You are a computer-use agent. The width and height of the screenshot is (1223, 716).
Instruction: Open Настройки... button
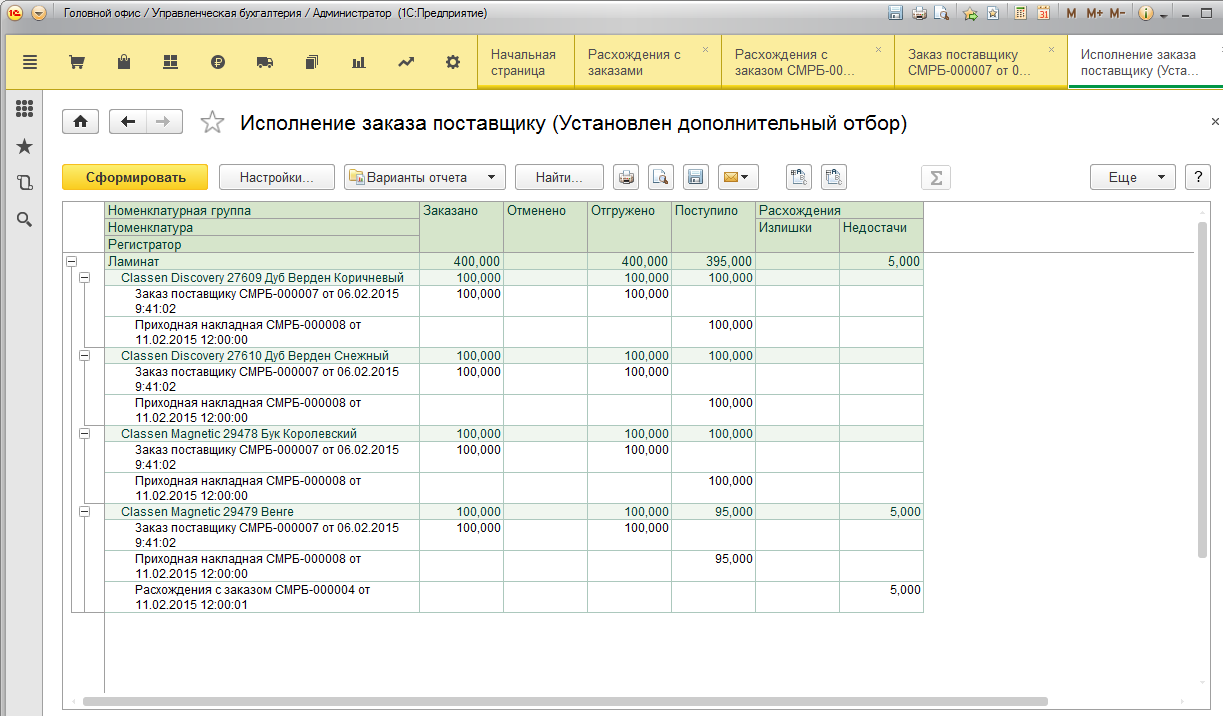(x=276, y=177)
